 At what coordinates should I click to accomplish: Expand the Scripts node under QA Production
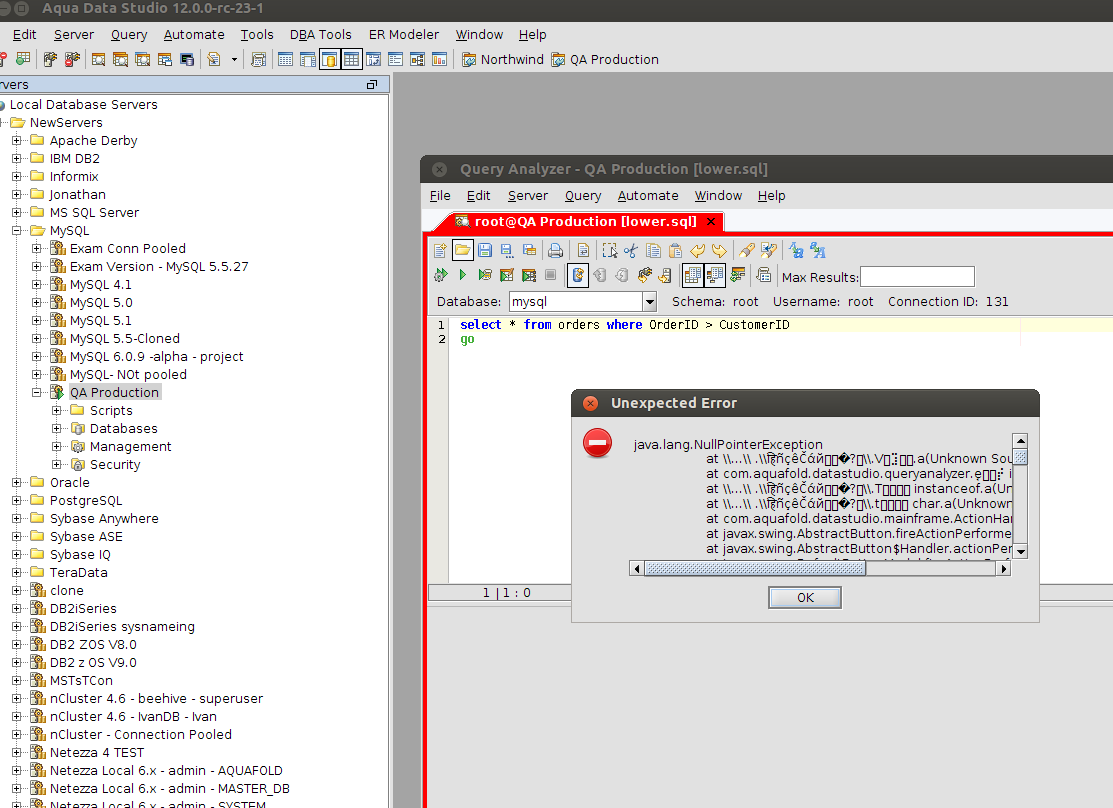pos(57,410)
